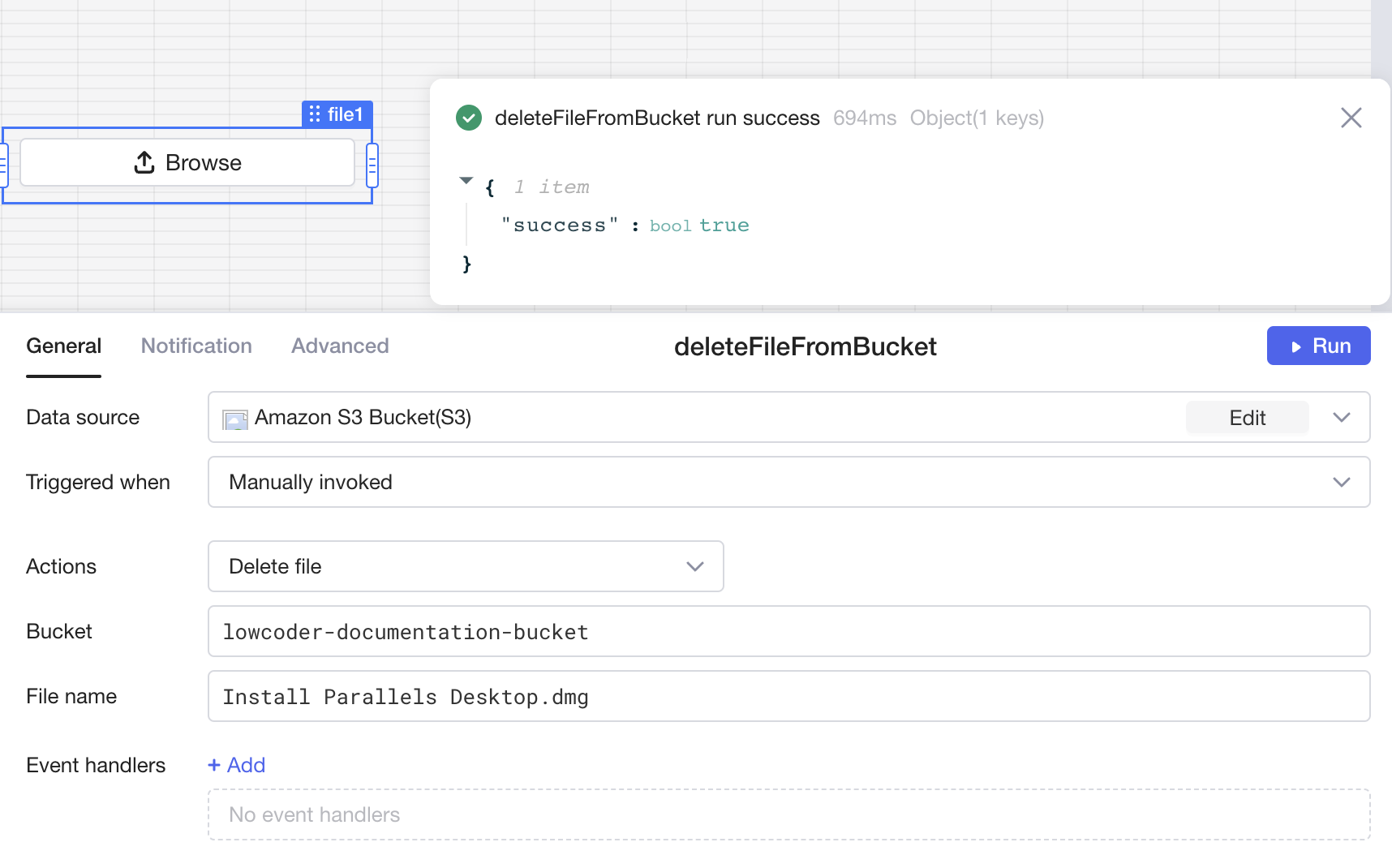This screenshot has height=868, width=1392.
Task: Open the Triggered when dropdown
Action: pyautogui.click(x=788, y=483)
